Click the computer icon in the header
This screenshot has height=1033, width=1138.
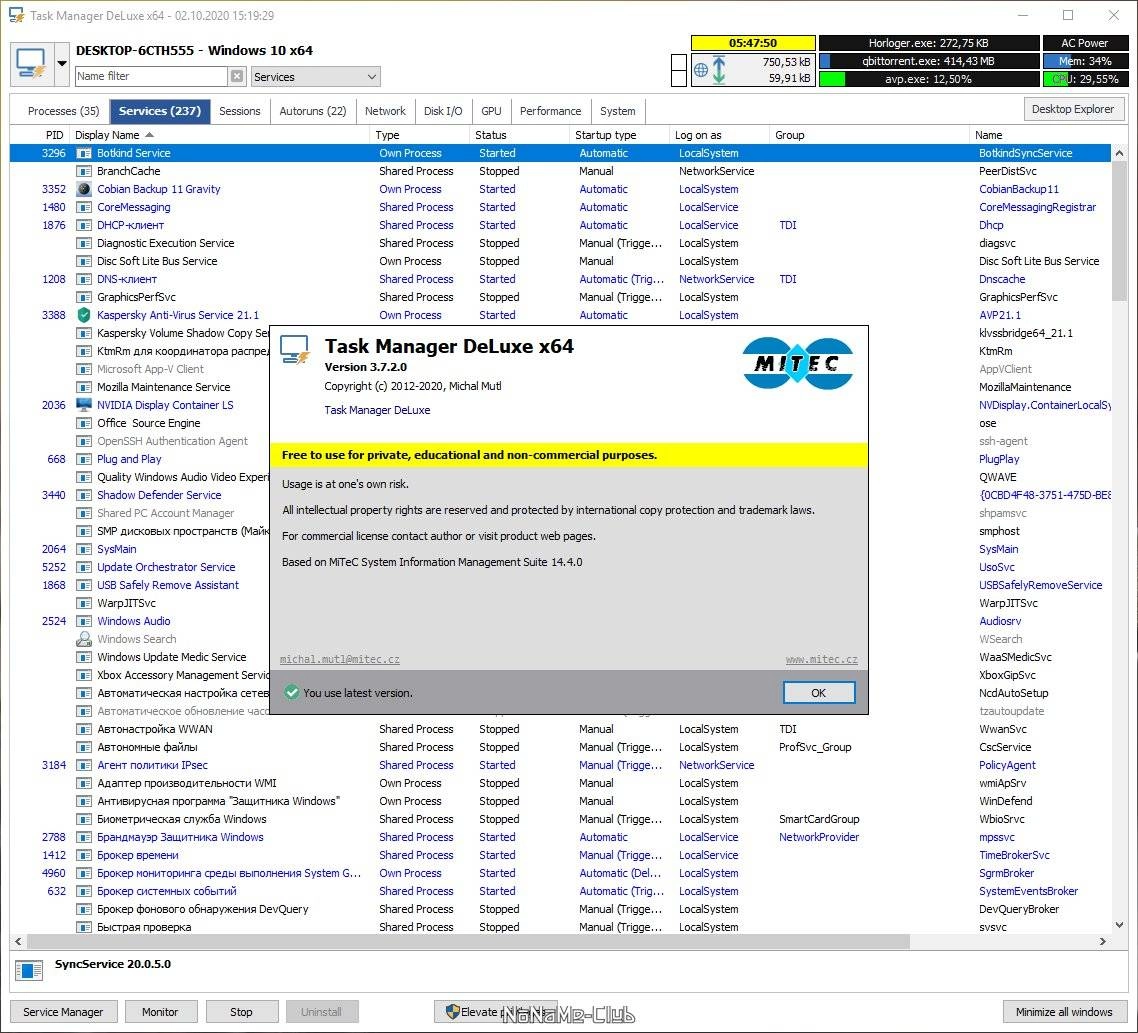31,64
